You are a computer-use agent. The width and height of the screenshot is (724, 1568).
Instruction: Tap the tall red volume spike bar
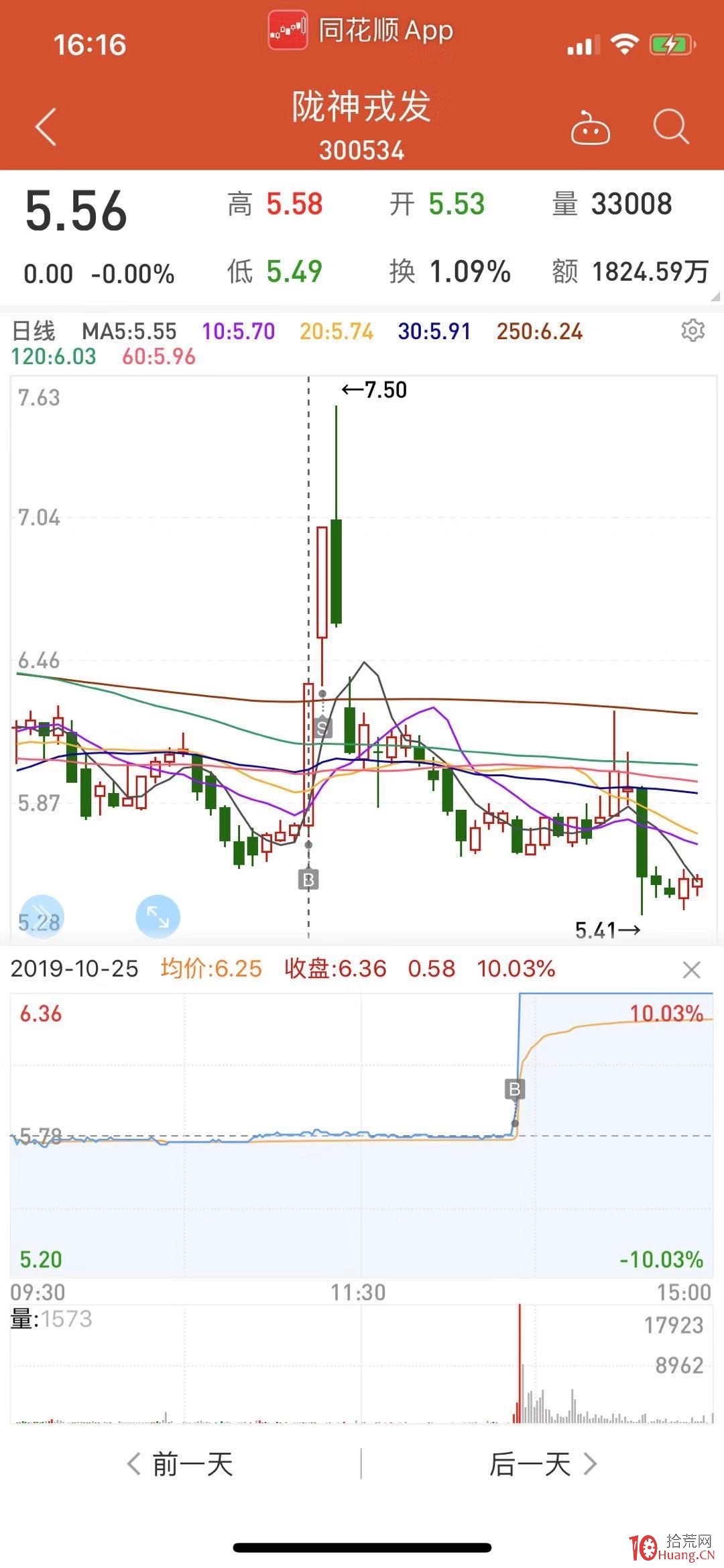click(520, 1362)
